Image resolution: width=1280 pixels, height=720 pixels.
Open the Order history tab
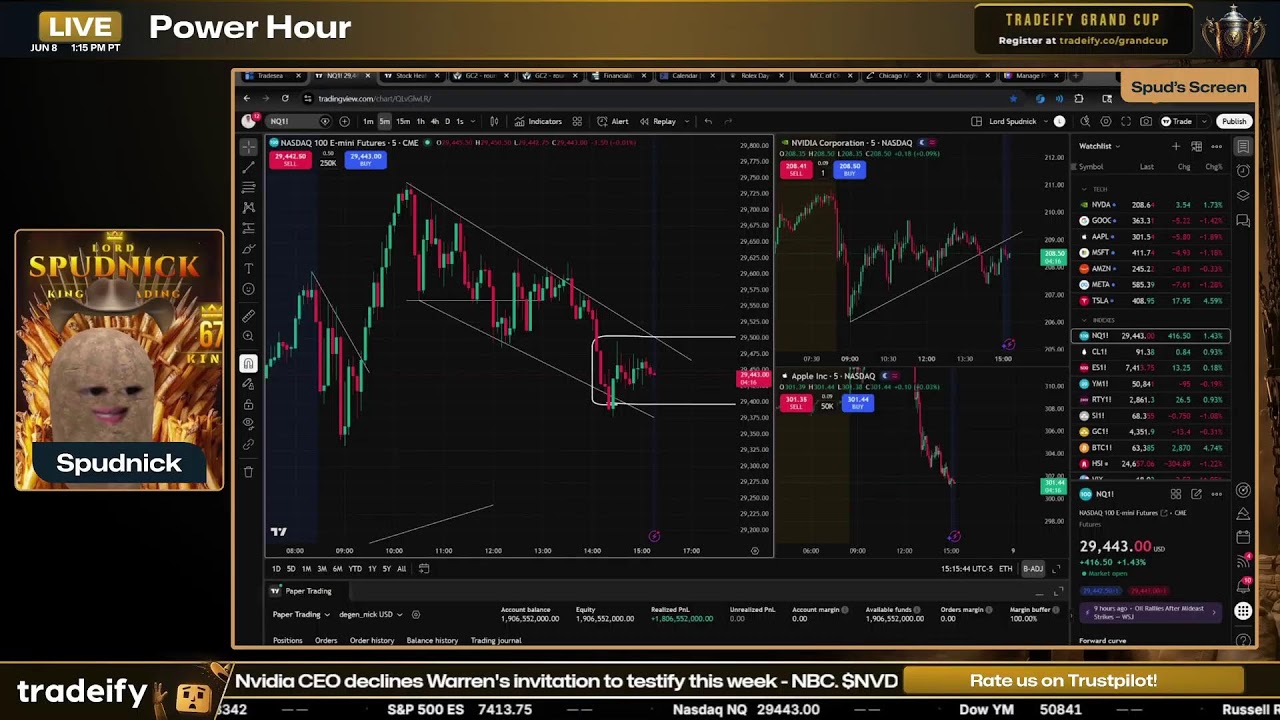point(372,640)
